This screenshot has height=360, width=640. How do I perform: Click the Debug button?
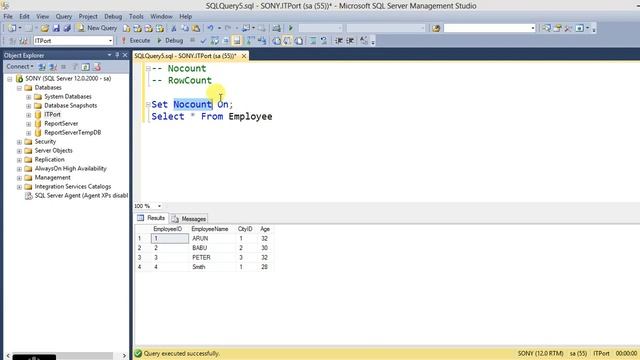point(170,40)
